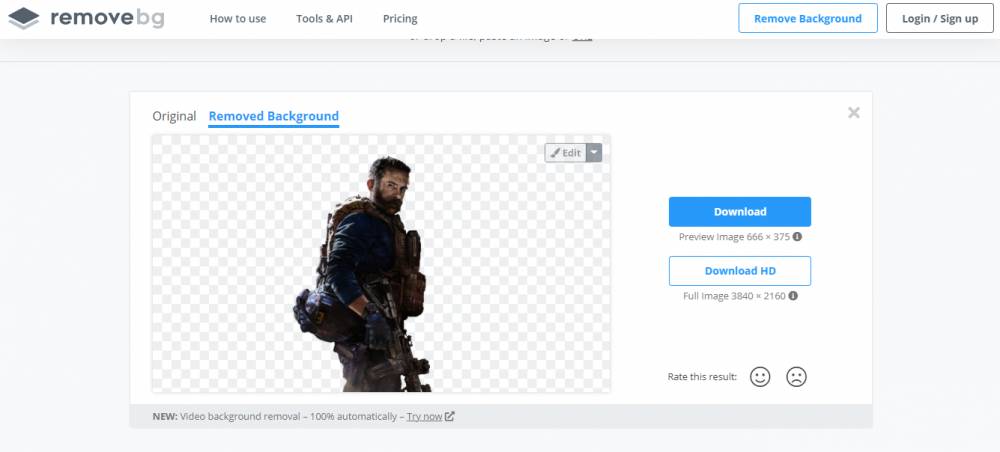Open the How to use page
1000x452 pixels.
pos(238,18)
